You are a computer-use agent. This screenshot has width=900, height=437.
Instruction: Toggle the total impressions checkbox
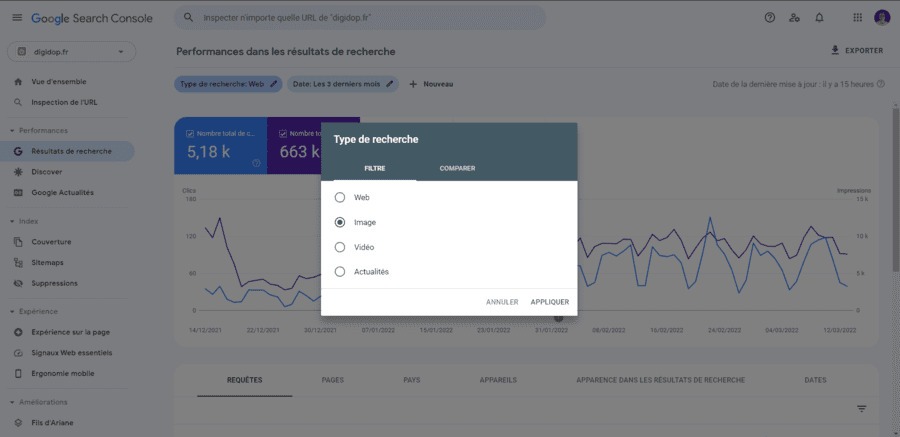point(282,133)
